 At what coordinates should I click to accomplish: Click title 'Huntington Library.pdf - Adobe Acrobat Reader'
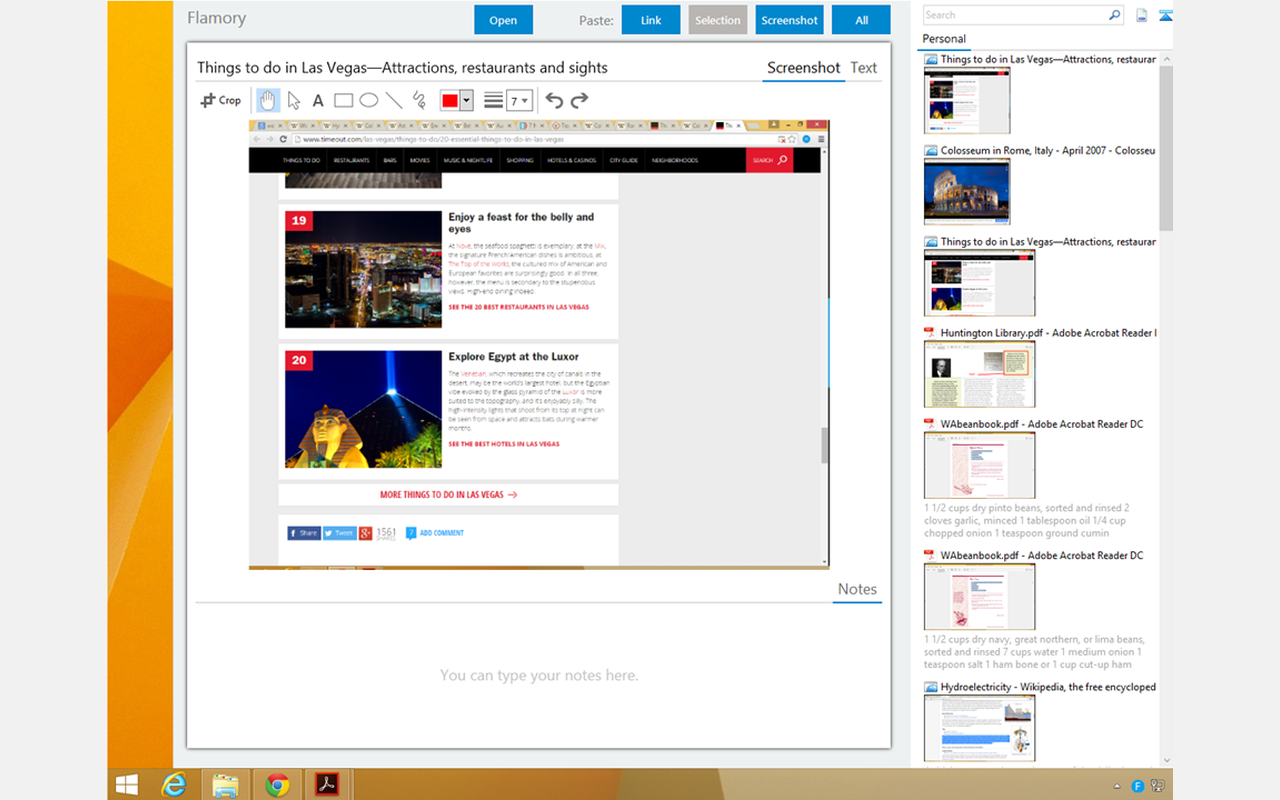(1048, 333)
